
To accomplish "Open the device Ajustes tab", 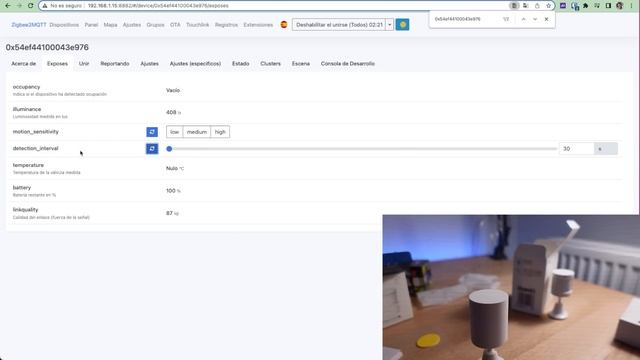I will tap(149, 64).
